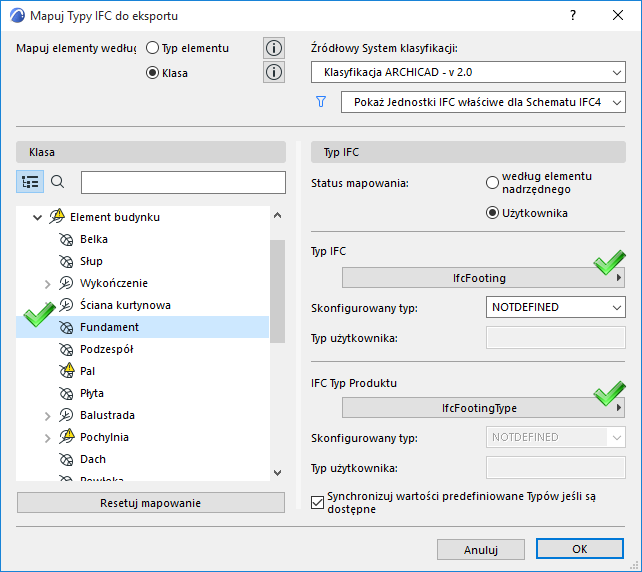642x572 pixels.
Task: Click the tree scrollbar up arrow
Action: [x=278, y=215]
